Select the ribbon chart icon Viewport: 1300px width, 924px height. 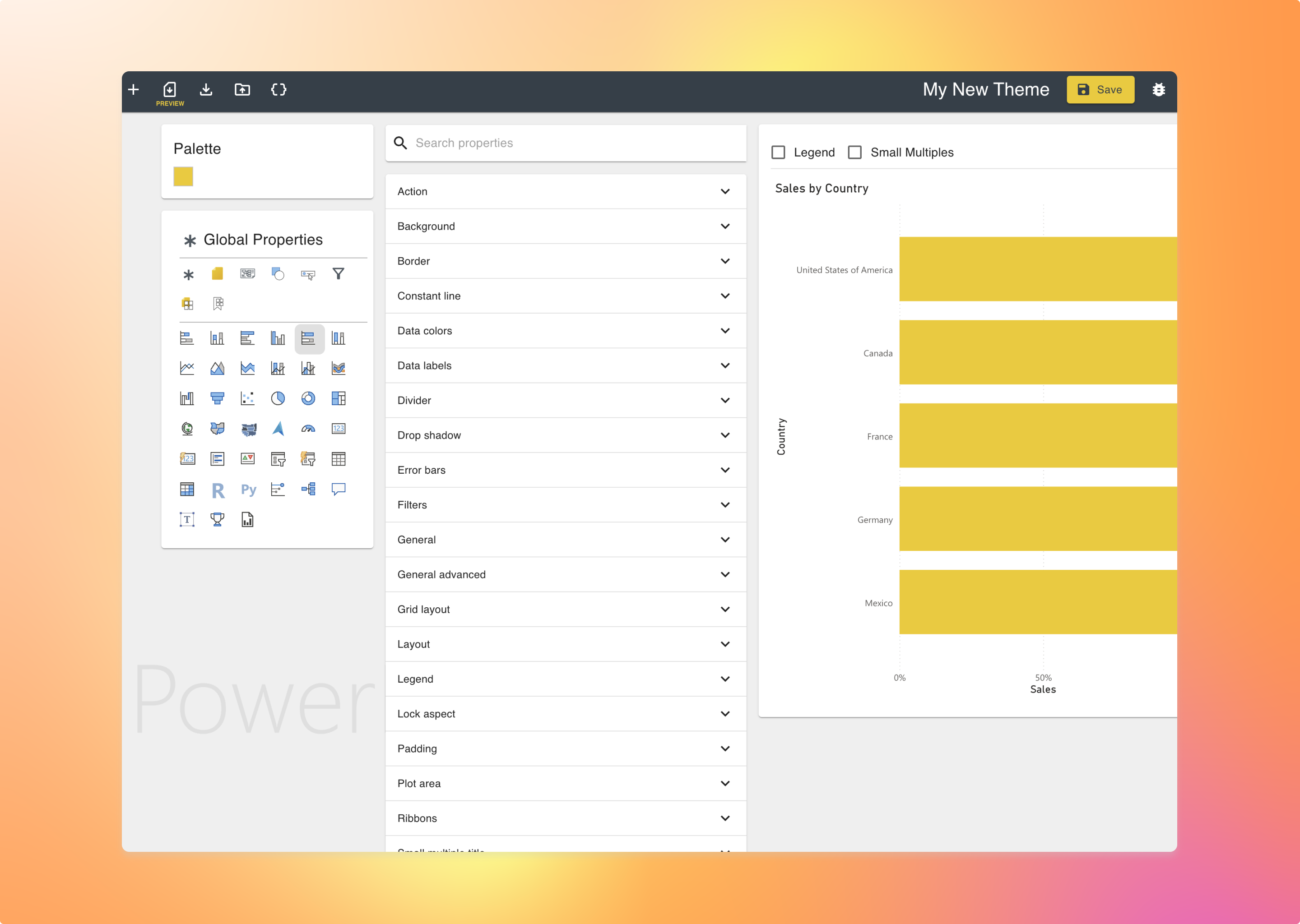click(338, 368)
